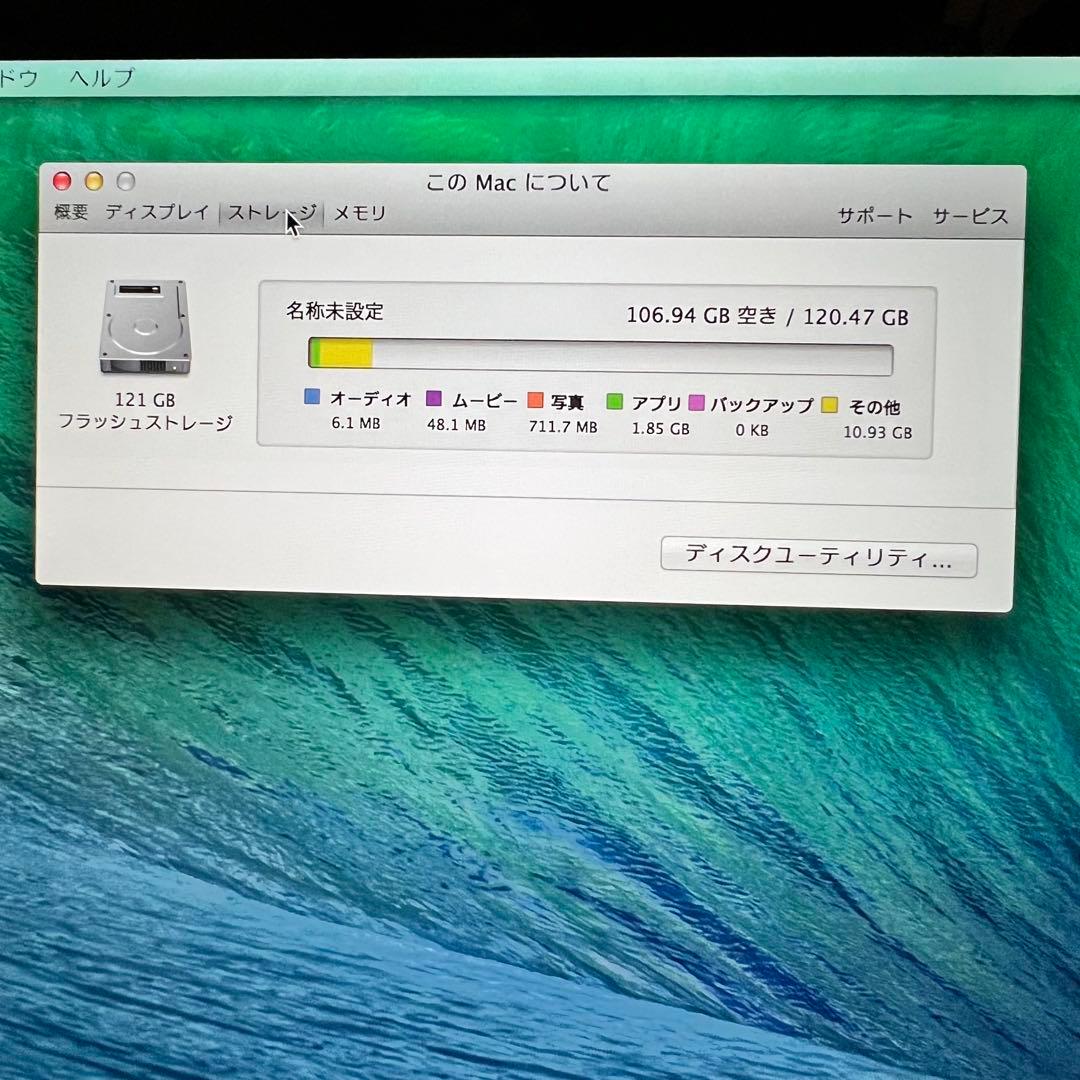The height and width of the screenshot is (1080, 1080).
Task: Launch ディスクユーティリティ
Action: point(818,558)
